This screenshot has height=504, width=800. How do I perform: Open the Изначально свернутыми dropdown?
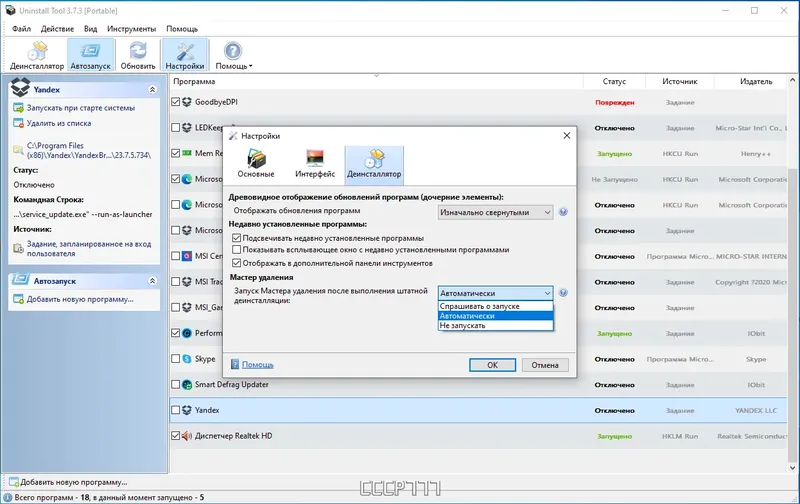point(495,212)
